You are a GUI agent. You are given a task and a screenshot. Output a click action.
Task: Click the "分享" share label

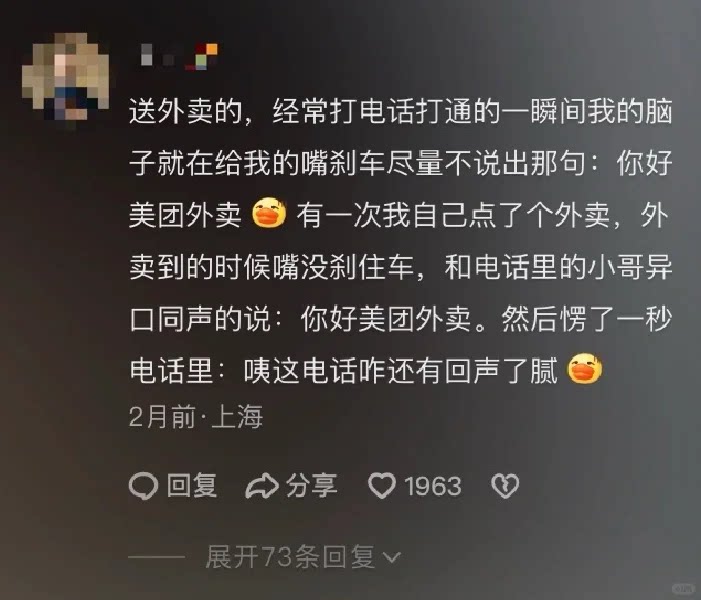[x=312, y=486]
